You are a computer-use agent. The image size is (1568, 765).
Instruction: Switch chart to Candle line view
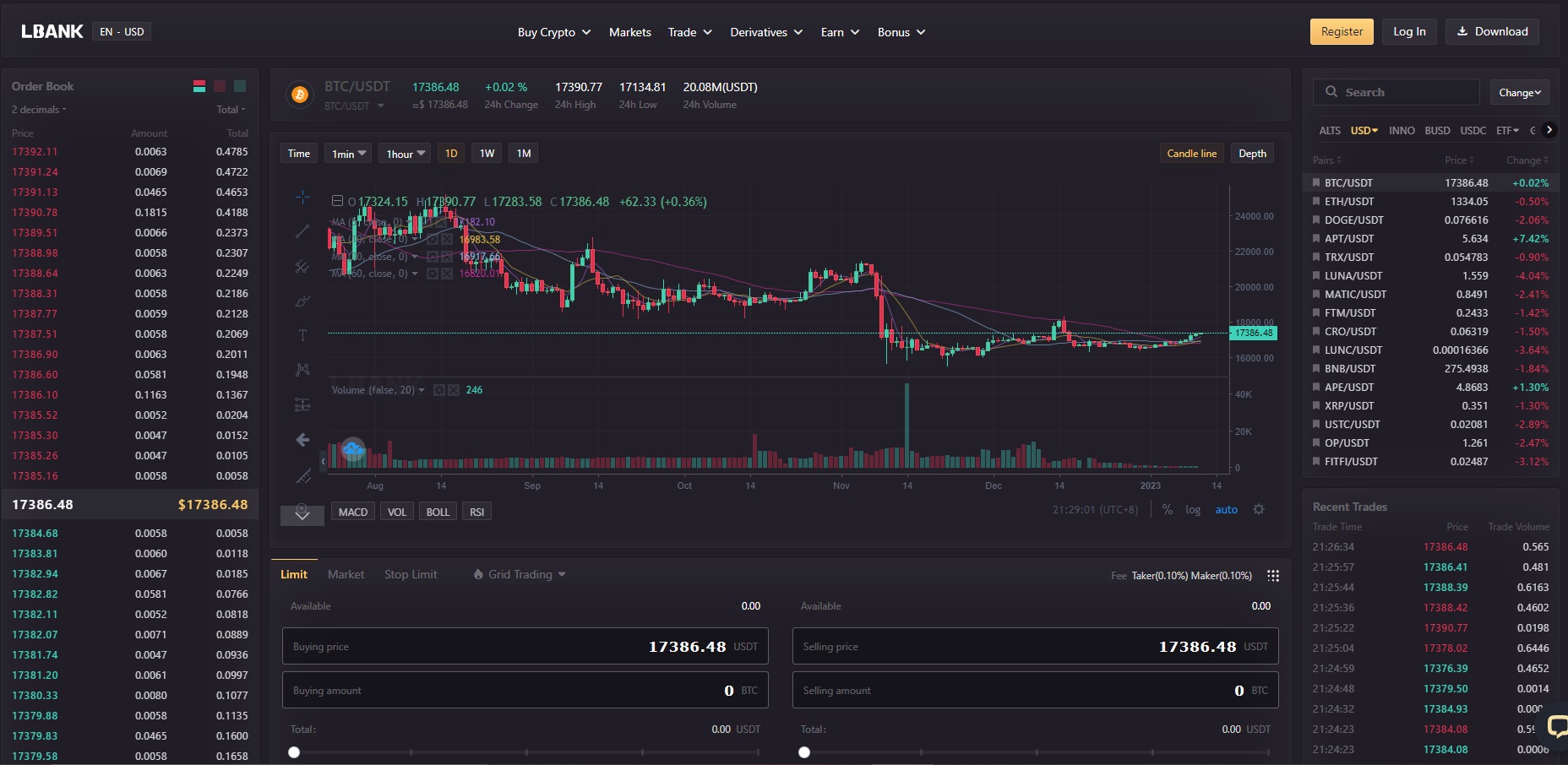tap(1192, 153)
